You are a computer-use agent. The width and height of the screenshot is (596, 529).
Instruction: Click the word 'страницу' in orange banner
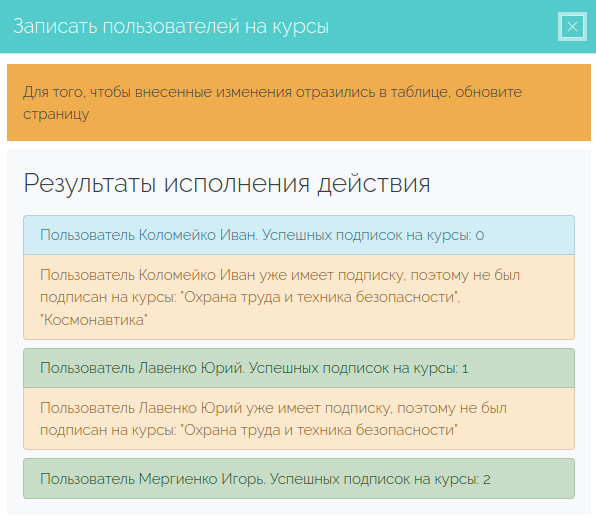(x=56, y=114)
